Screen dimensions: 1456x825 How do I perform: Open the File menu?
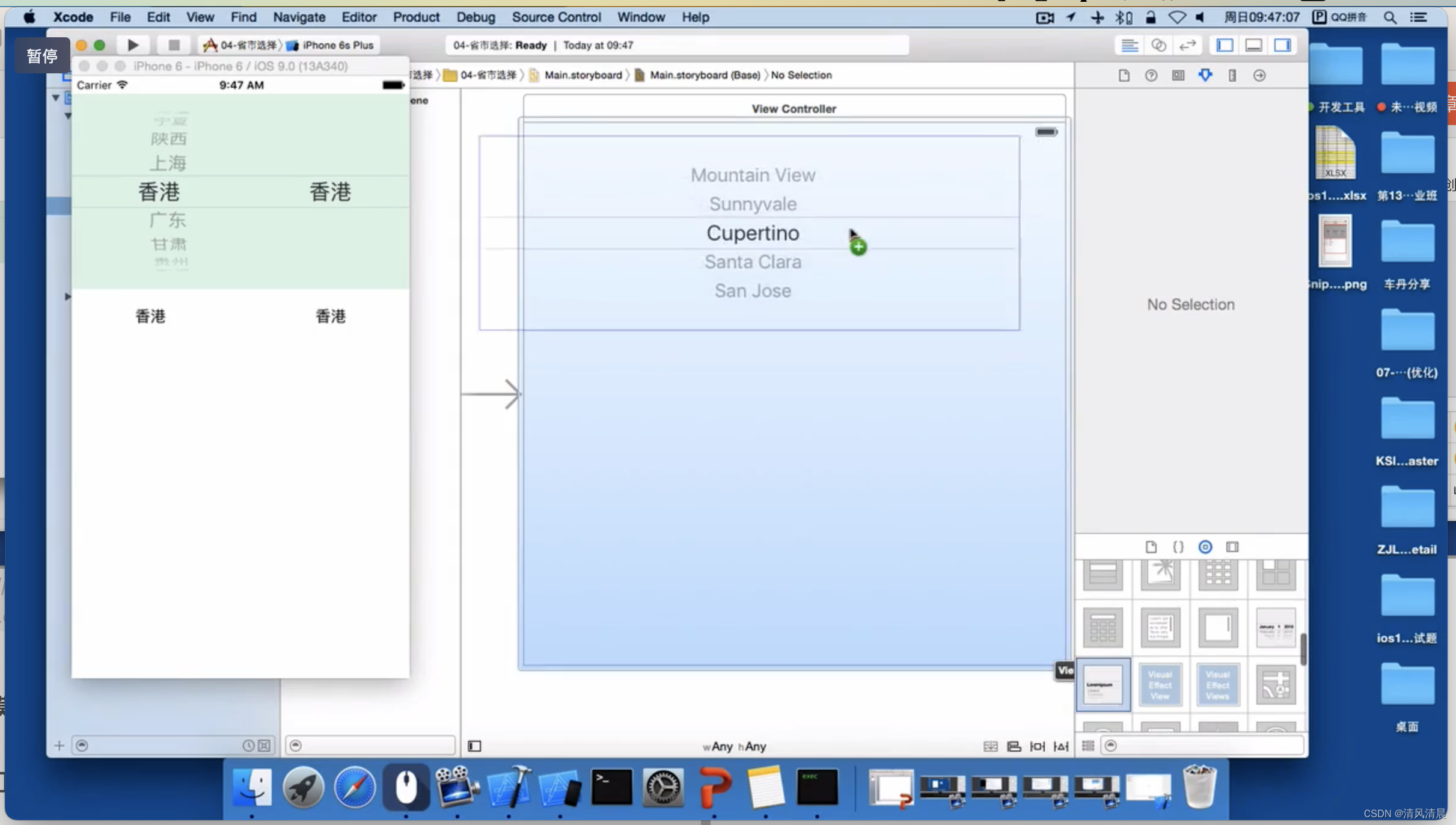pos(120,17)
